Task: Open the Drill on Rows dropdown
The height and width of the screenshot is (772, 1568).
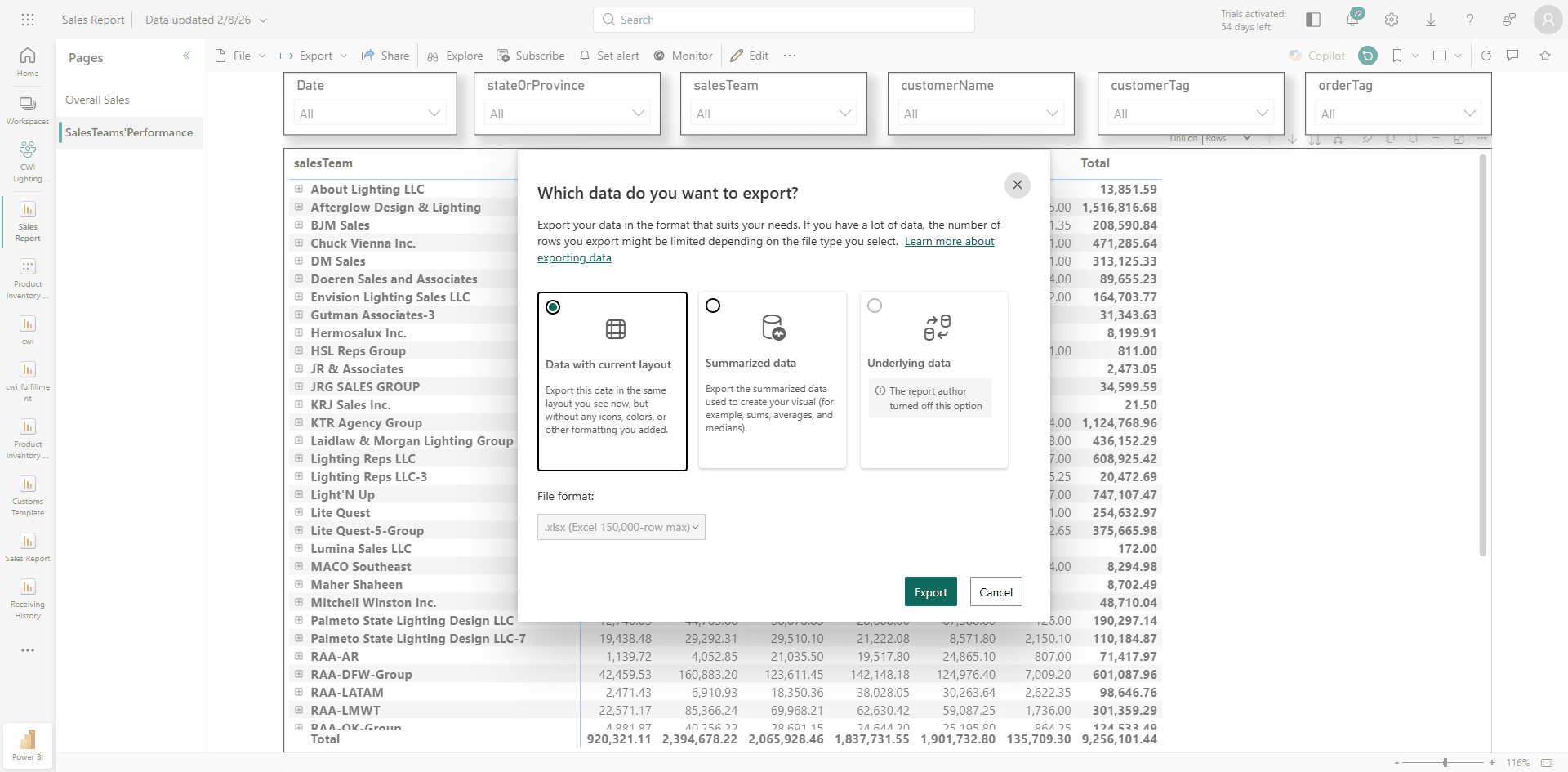Action: 1227,139
